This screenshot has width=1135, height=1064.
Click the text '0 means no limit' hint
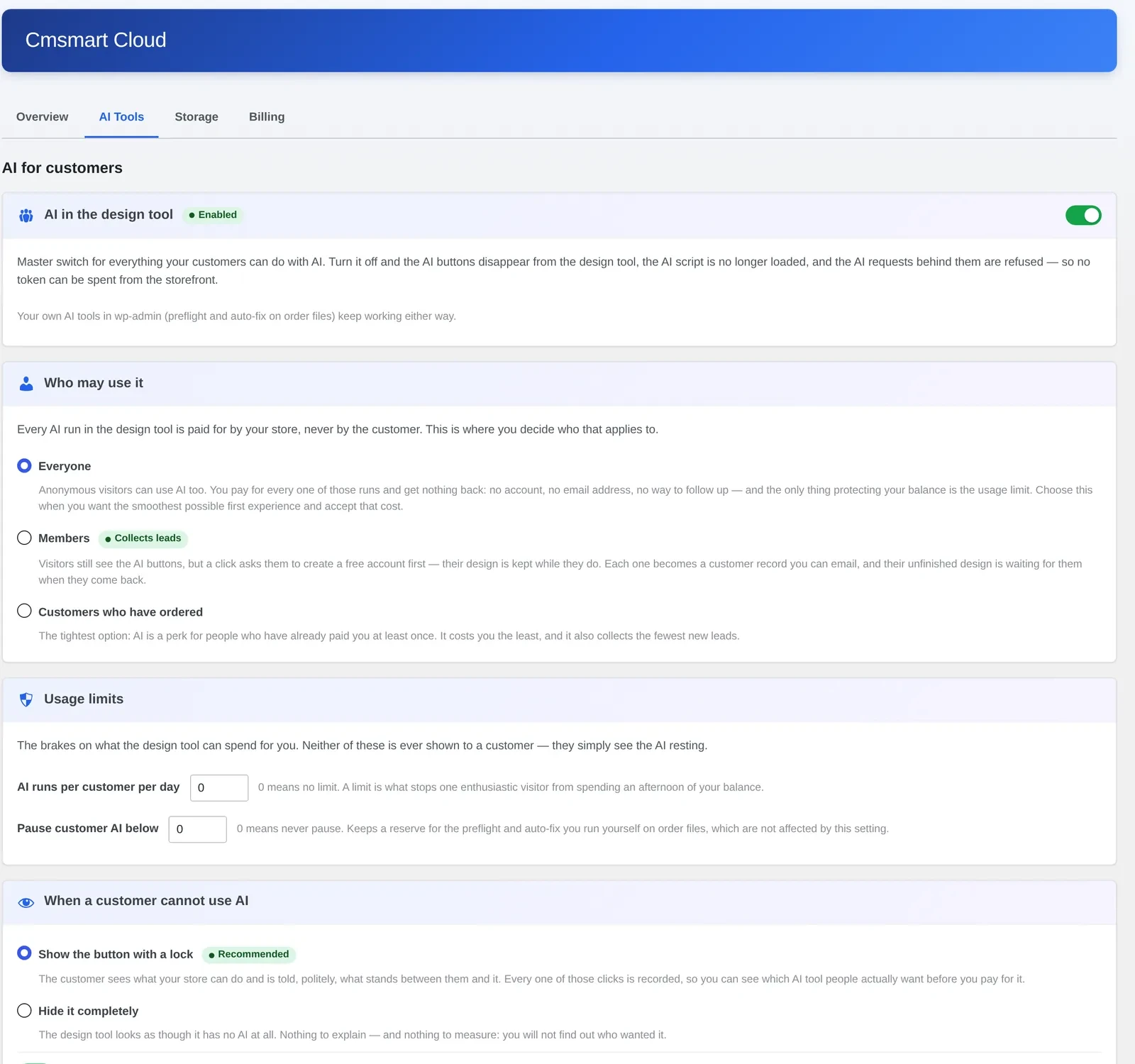[x=511, y=787]
